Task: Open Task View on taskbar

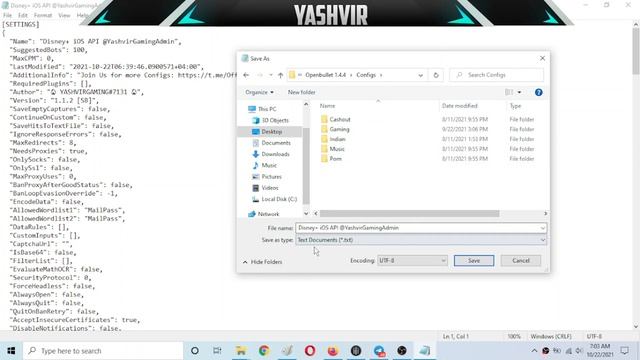Action: point(217,351)
